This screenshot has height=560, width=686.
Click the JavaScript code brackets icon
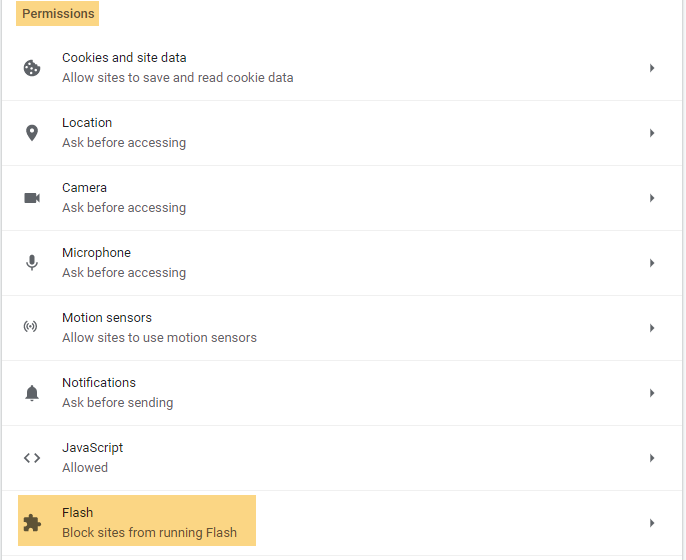click(x=32, y=458)
